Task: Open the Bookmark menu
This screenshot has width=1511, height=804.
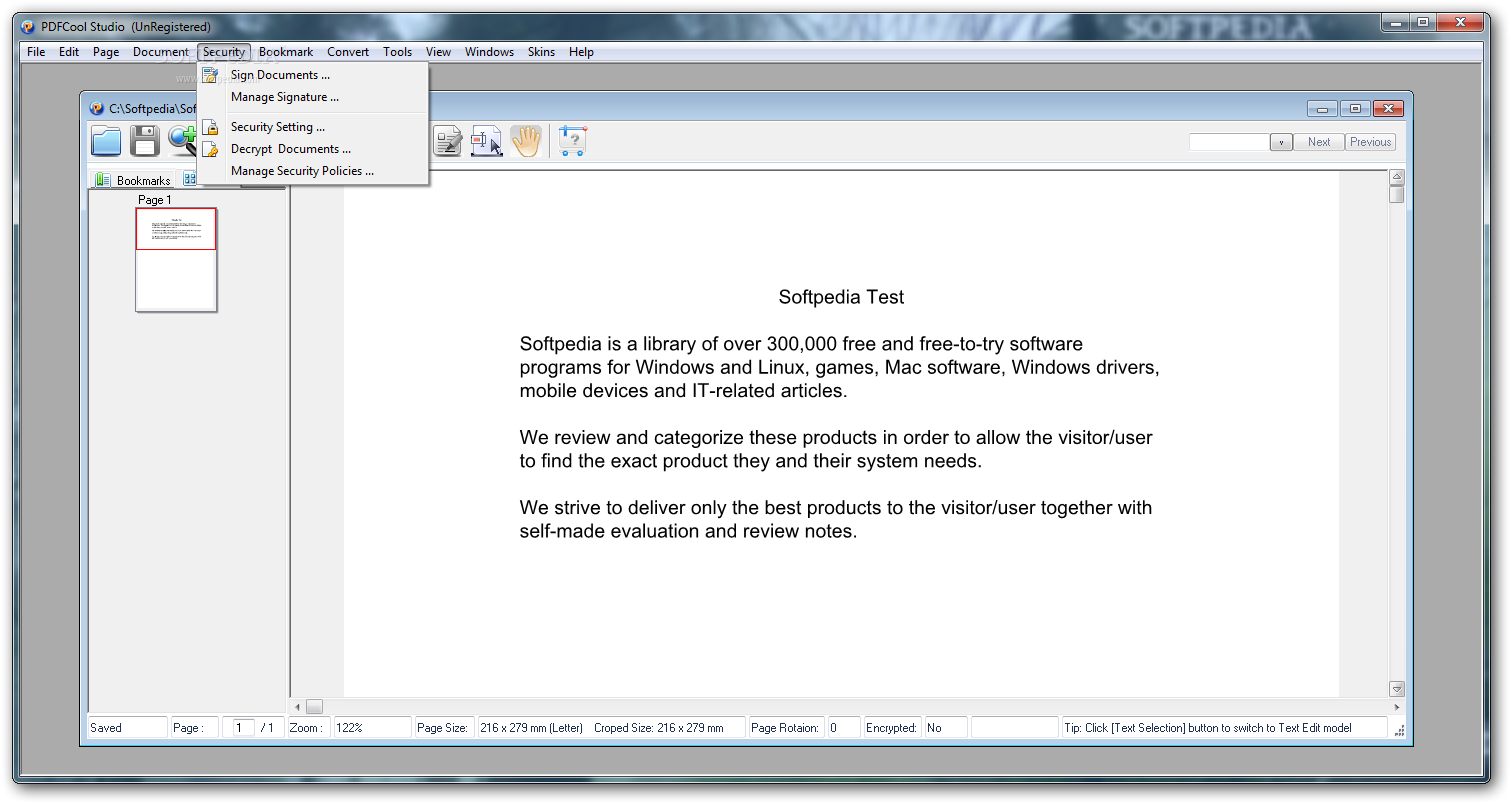Action: pyautogui.click(x=286, y=52)
